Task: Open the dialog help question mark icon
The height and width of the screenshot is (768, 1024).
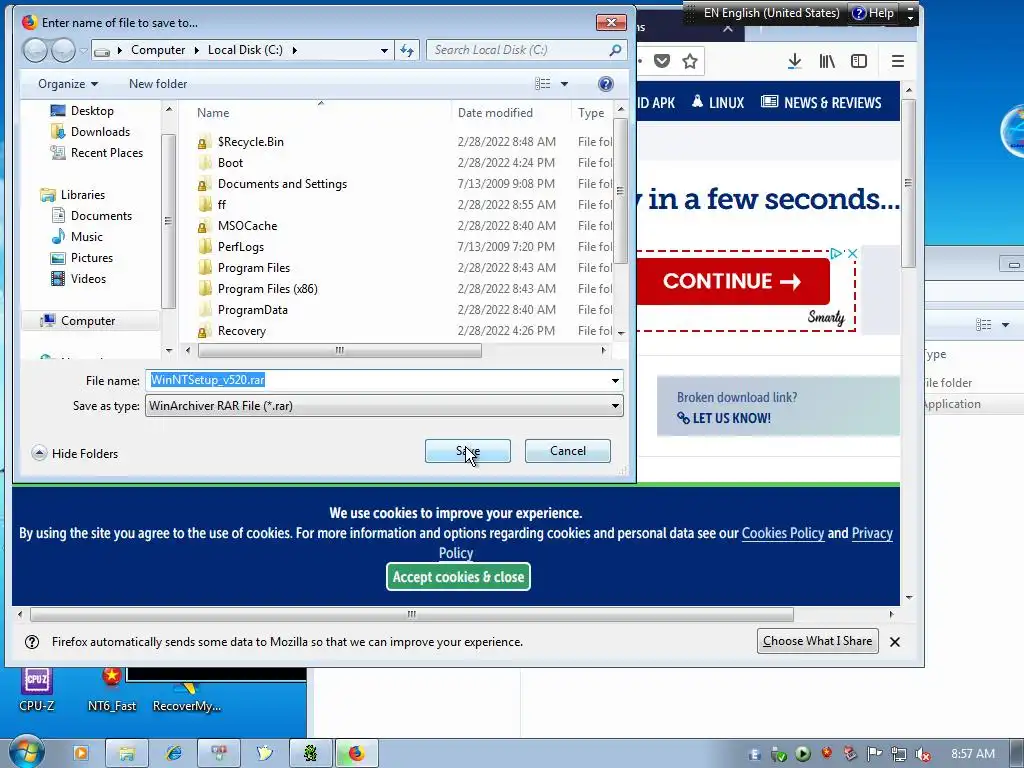Action: (x=605, y=84)
